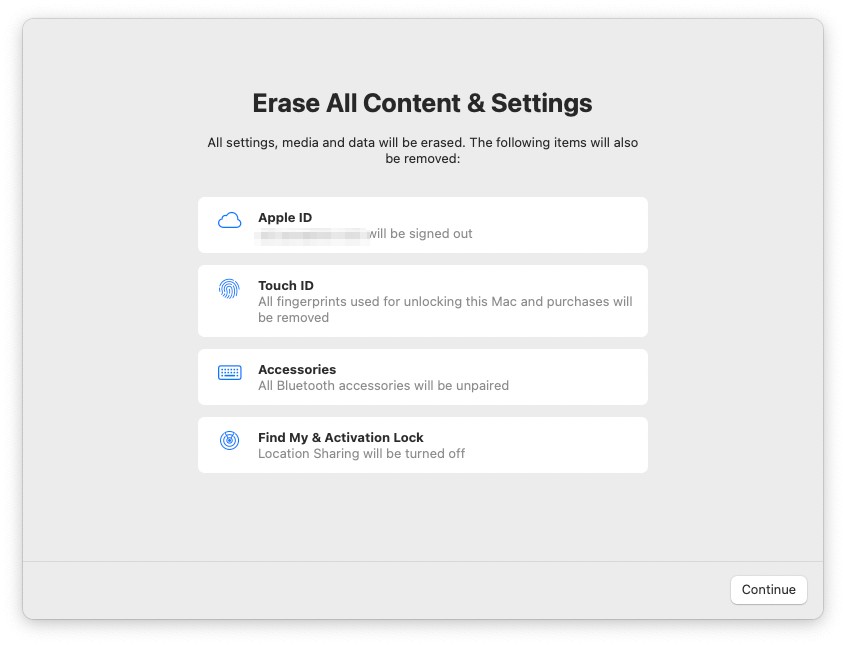Click the "will be signed out" text

(x=420, y=234)
